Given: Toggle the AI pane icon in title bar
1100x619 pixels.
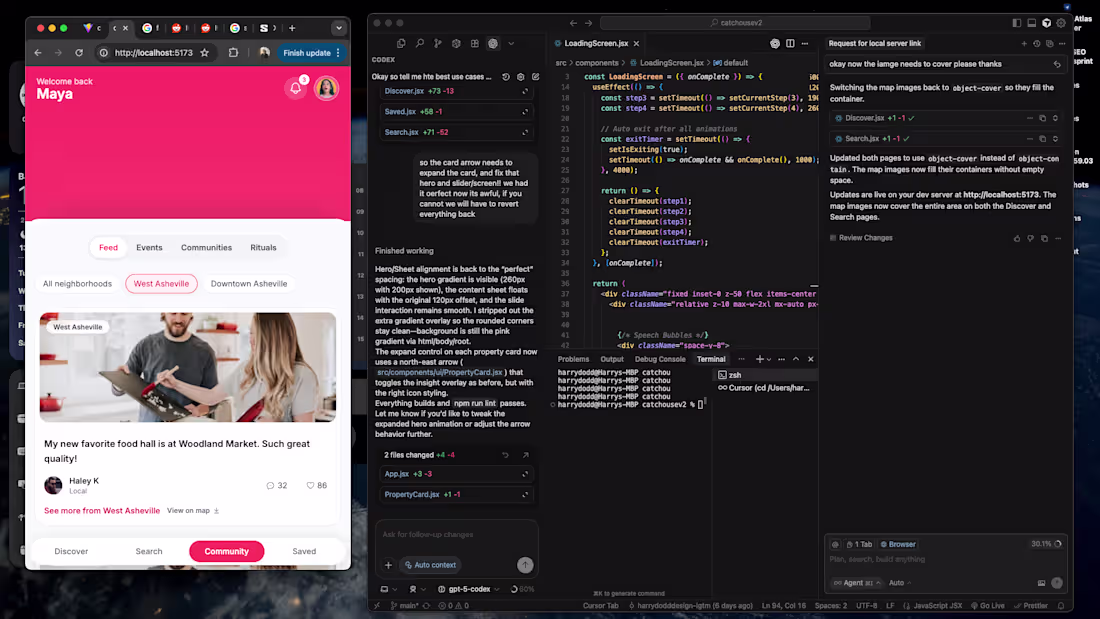Looking at the screenshot, I should [x=1046, y=23].
